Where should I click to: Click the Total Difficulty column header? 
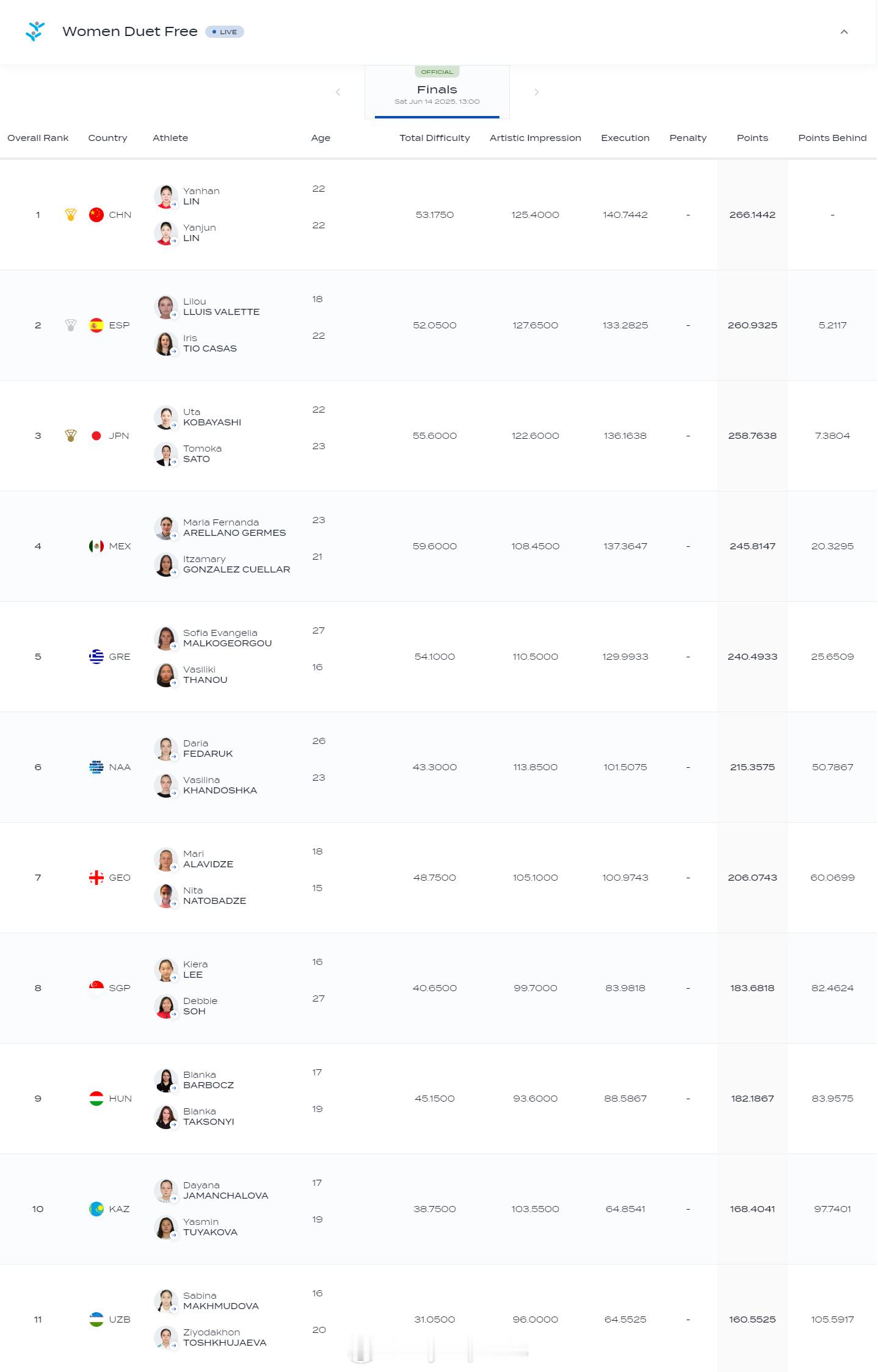[x=435, y=138]
